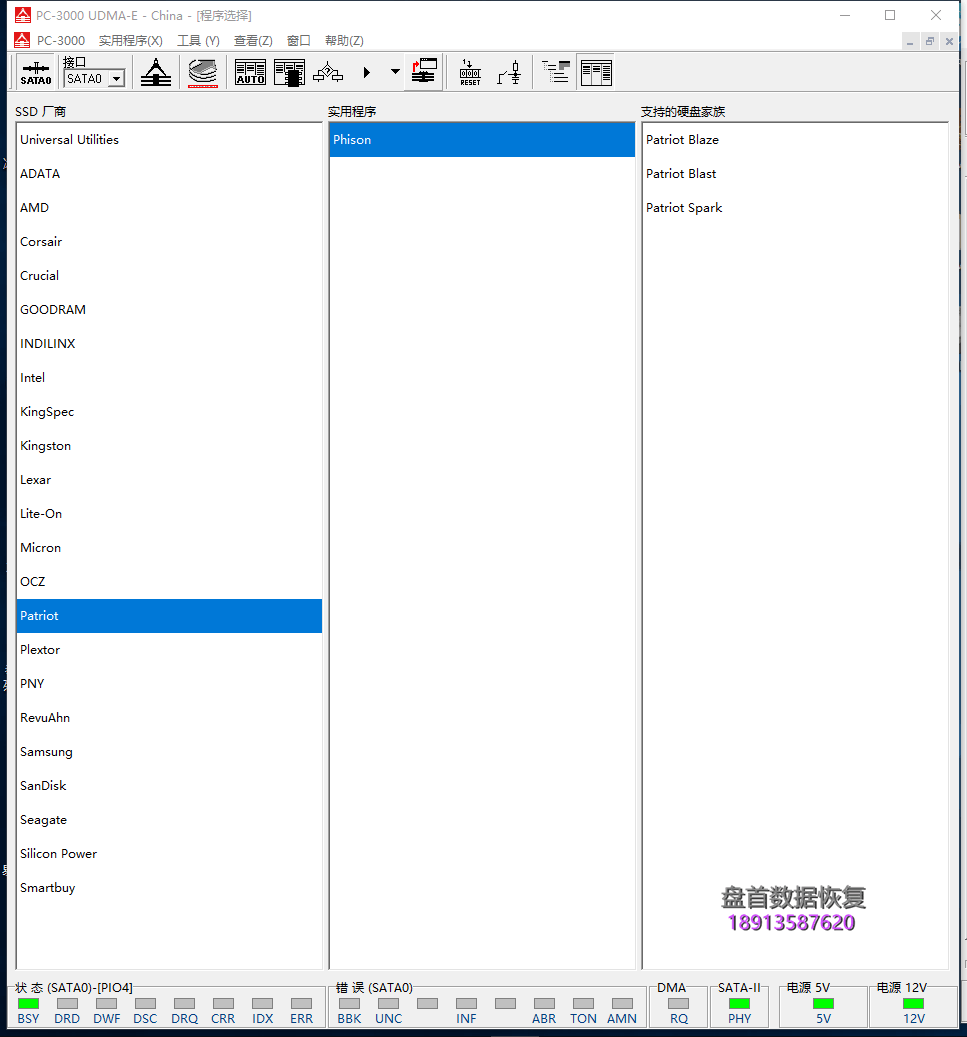Select AMD in SSD vendor list

(x=169, y=208)
